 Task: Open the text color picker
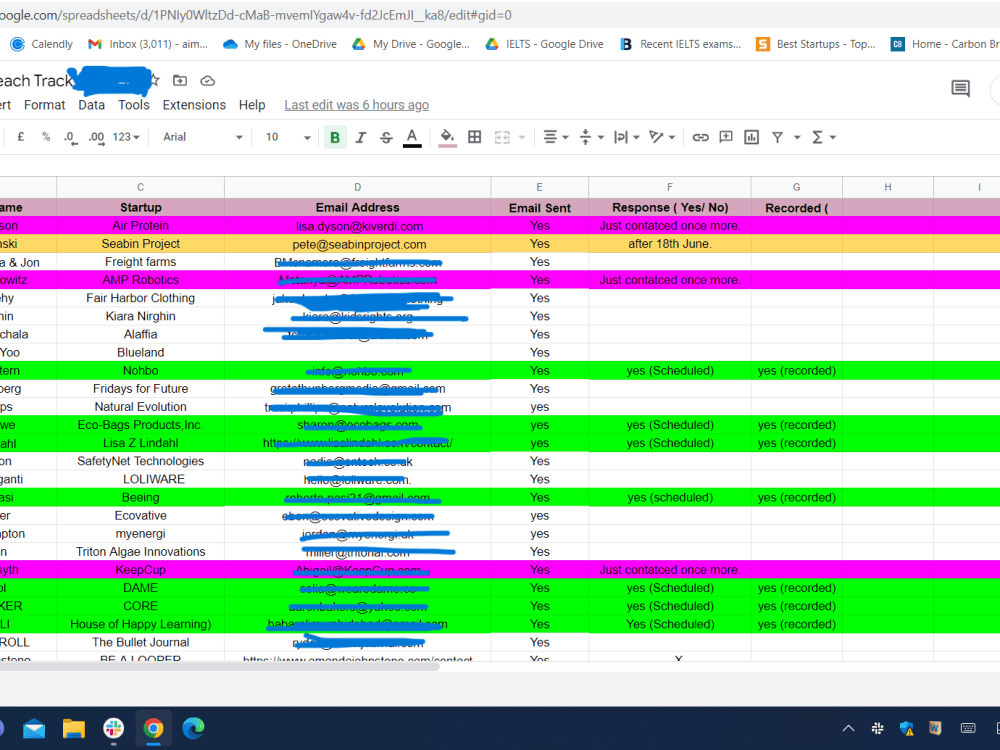pos(412,137)
